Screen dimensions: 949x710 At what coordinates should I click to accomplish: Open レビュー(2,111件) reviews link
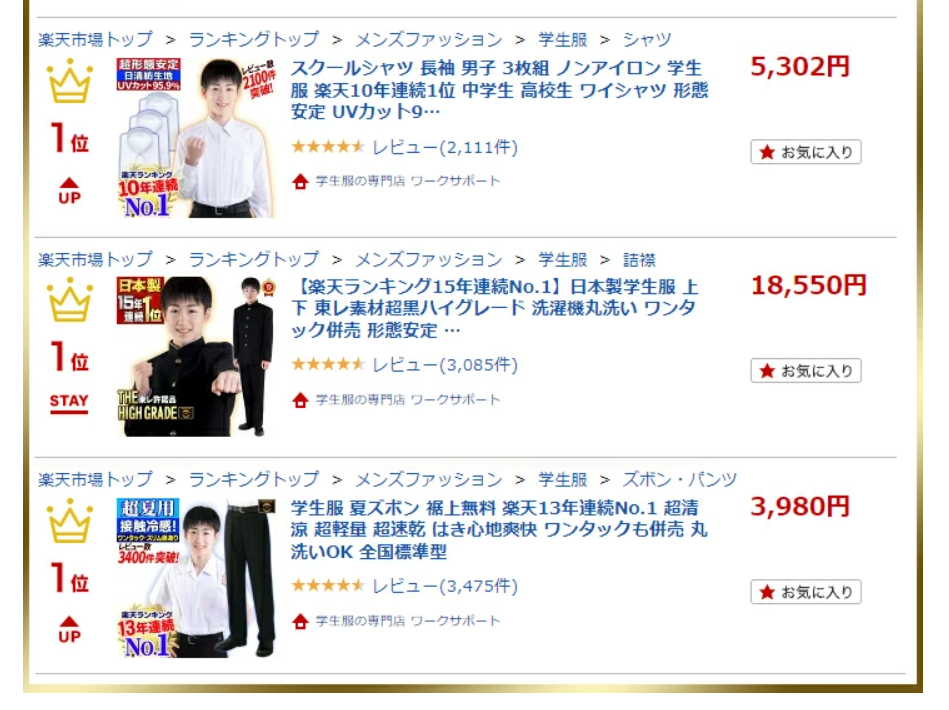tap(445, 147)
